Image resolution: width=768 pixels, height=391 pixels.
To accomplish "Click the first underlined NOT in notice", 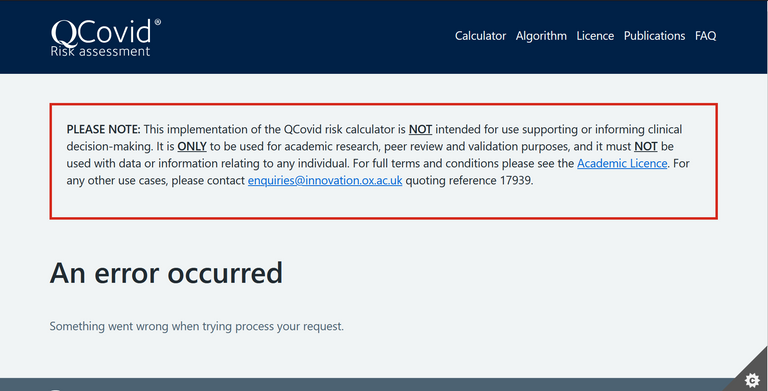I will coord(420,129).
